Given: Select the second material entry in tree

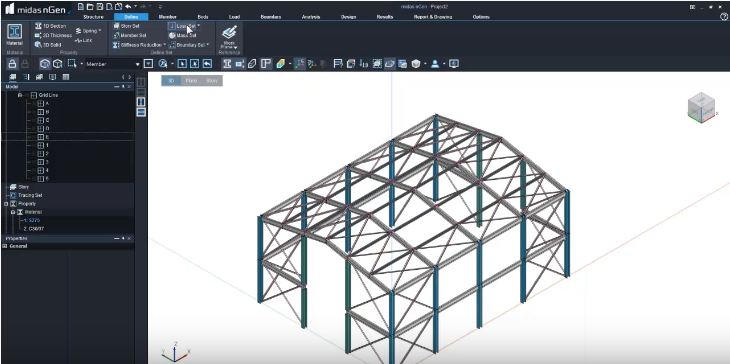Looking at the screenshot, I should click(34, 229).
